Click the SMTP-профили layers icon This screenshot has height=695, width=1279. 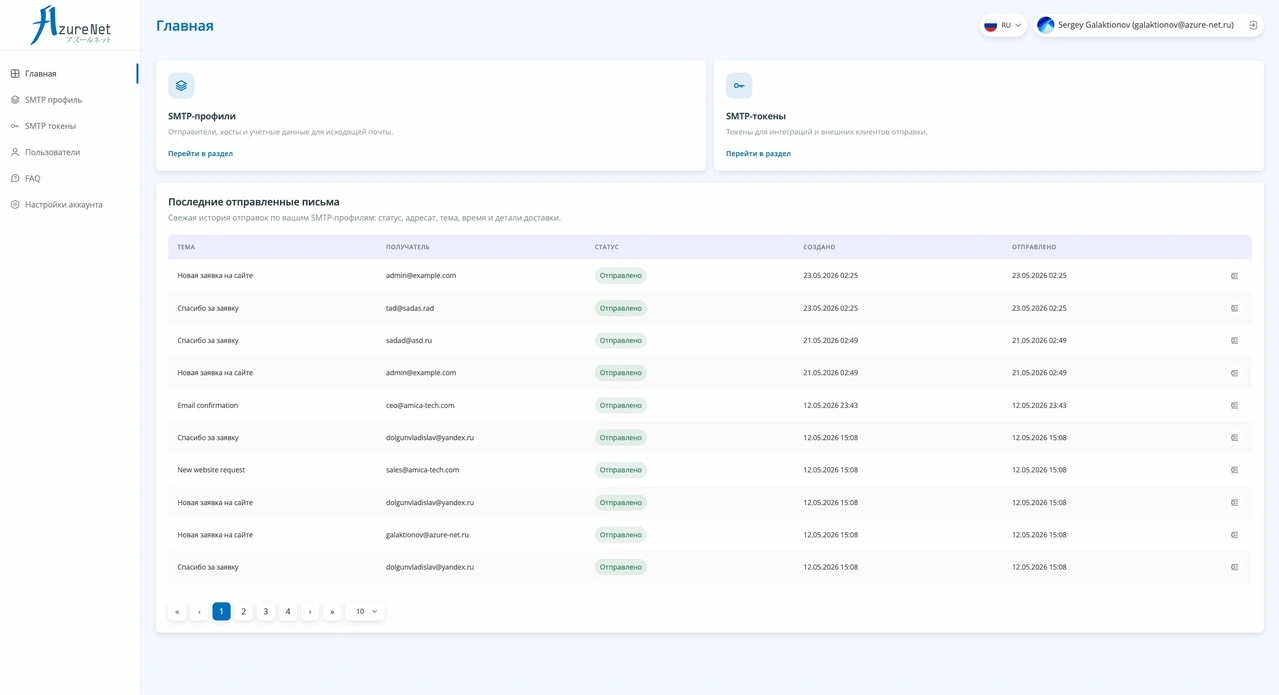(x=181, y=86)
